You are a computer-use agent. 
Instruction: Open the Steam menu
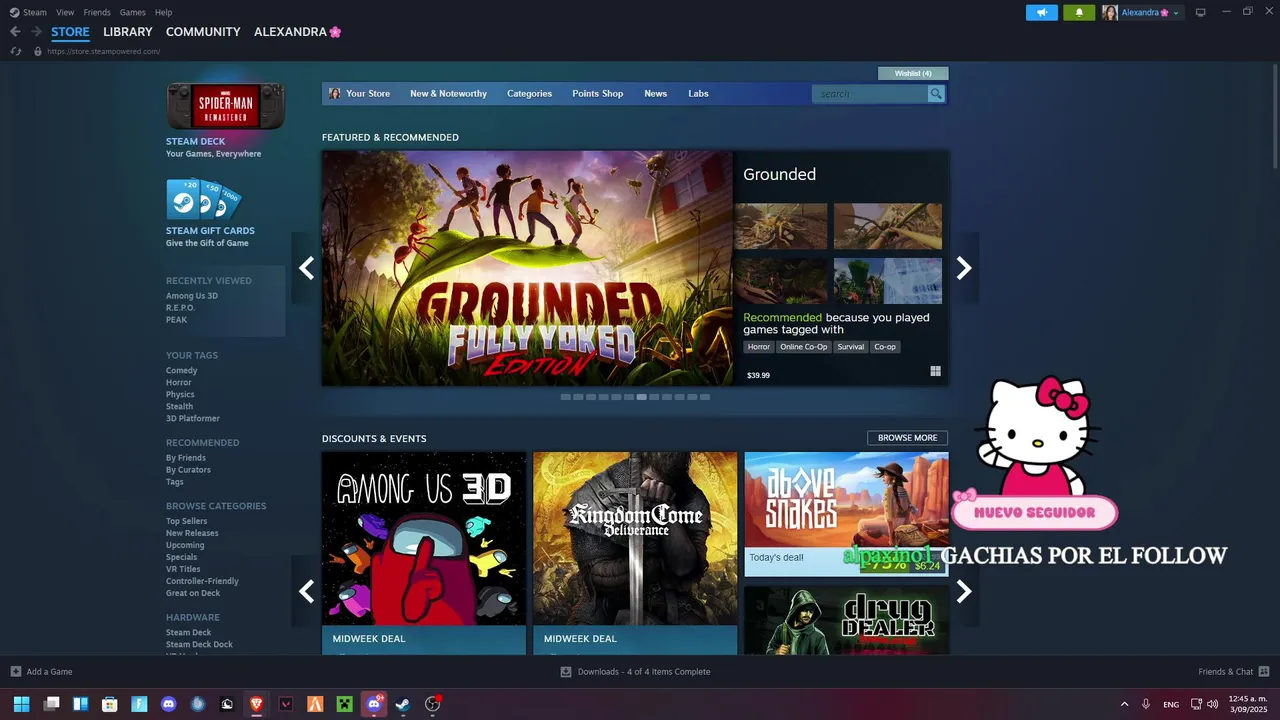pos(35,12)
